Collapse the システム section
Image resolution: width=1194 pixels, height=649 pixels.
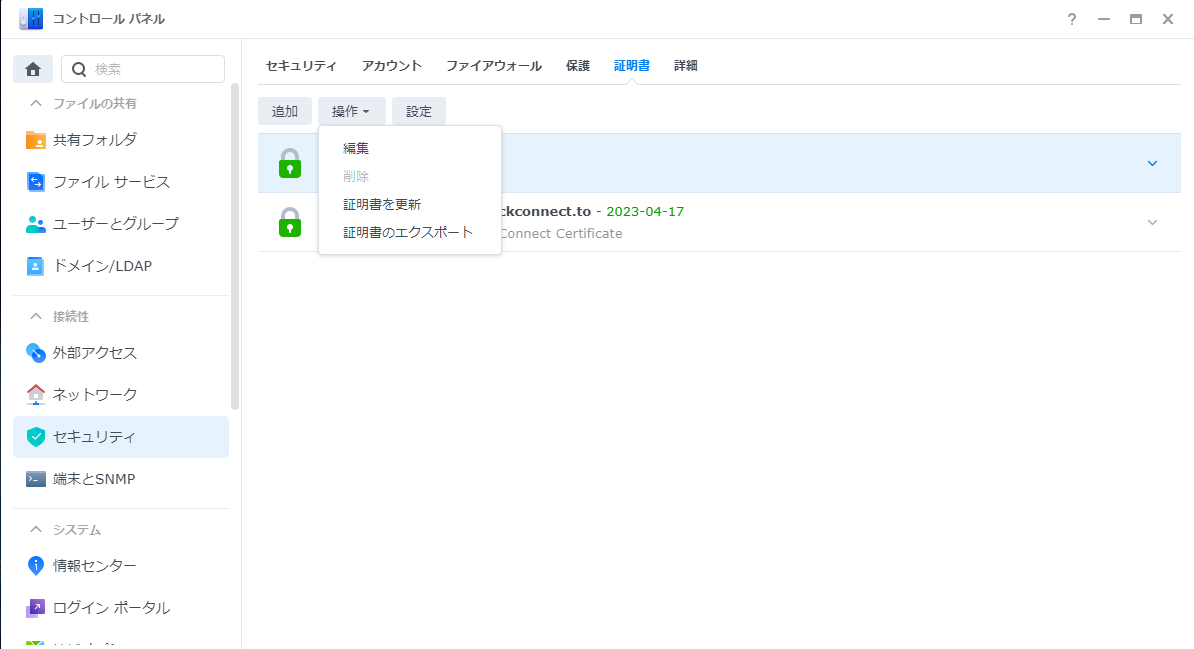point(36,529)
